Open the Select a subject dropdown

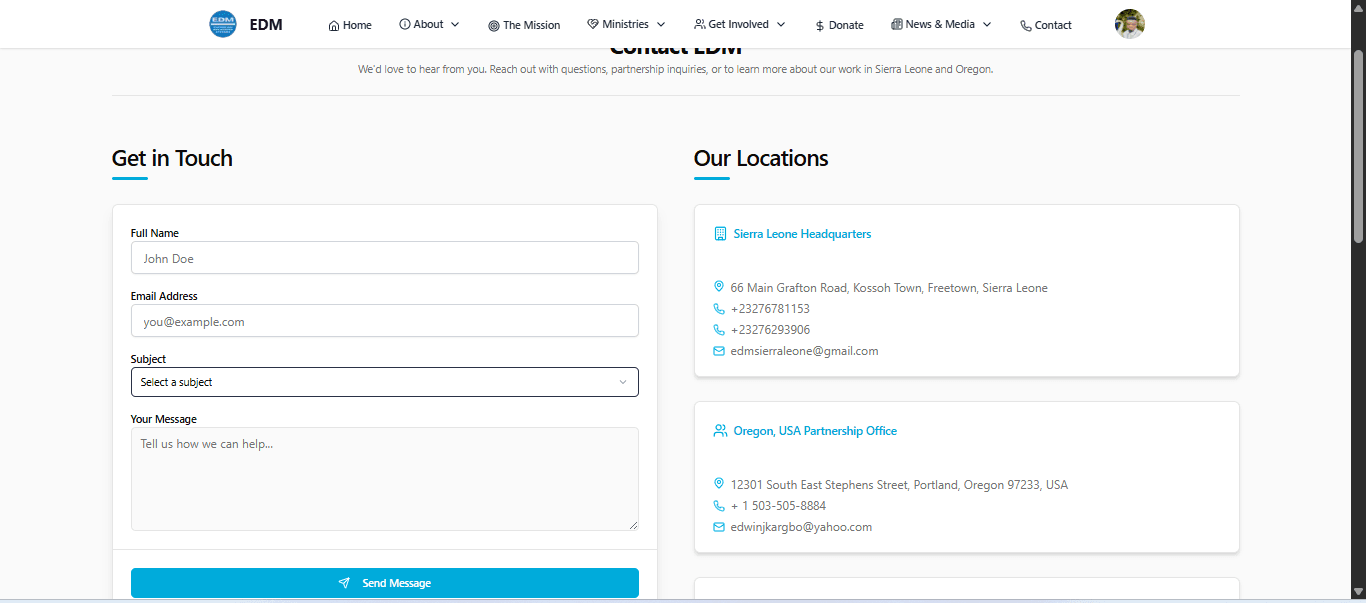385,382
